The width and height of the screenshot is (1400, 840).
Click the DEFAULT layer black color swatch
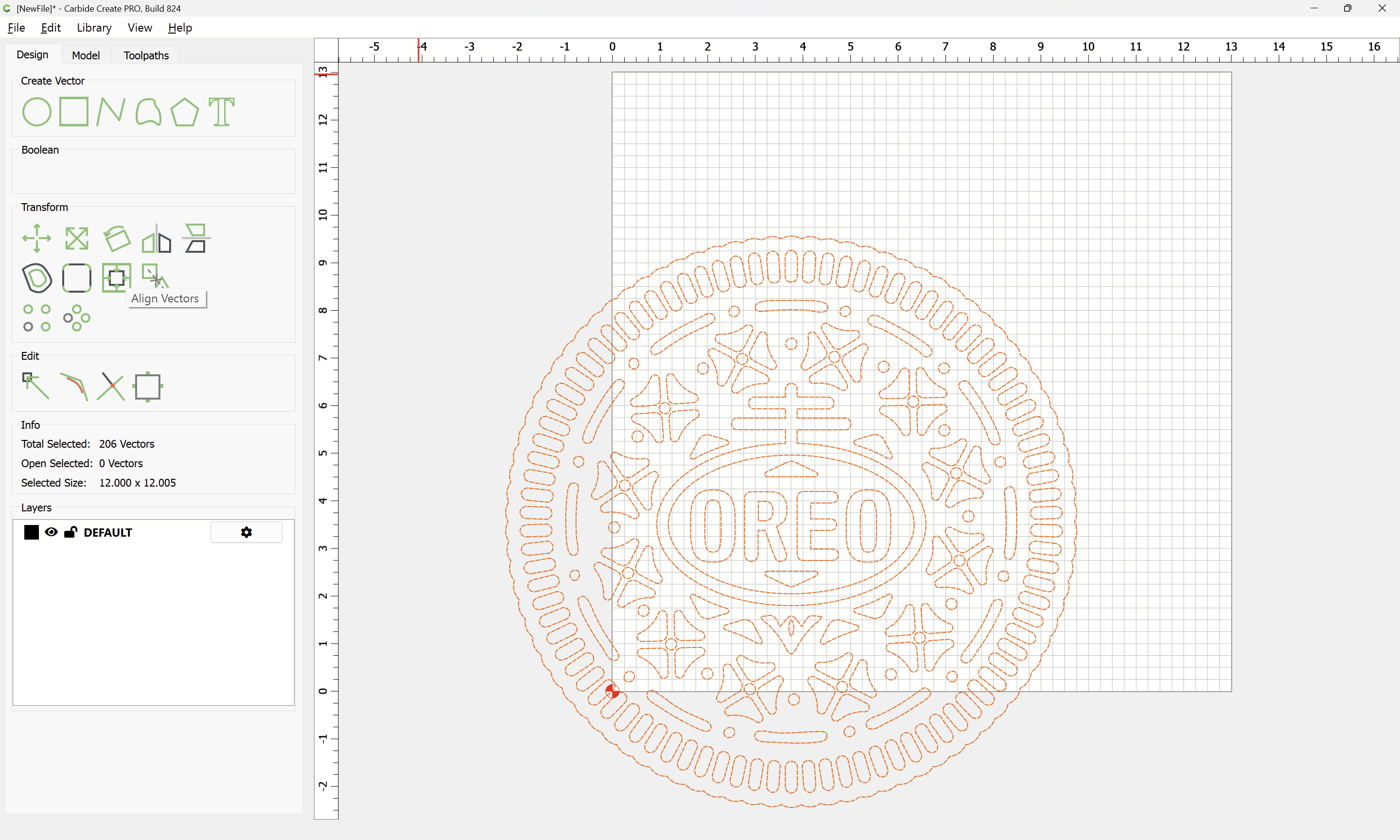(x=32, y=532)
